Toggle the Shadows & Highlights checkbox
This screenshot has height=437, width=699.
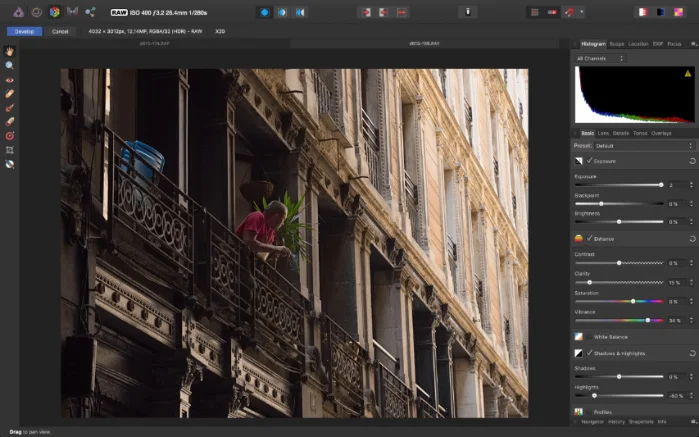[x=589, y=353]
